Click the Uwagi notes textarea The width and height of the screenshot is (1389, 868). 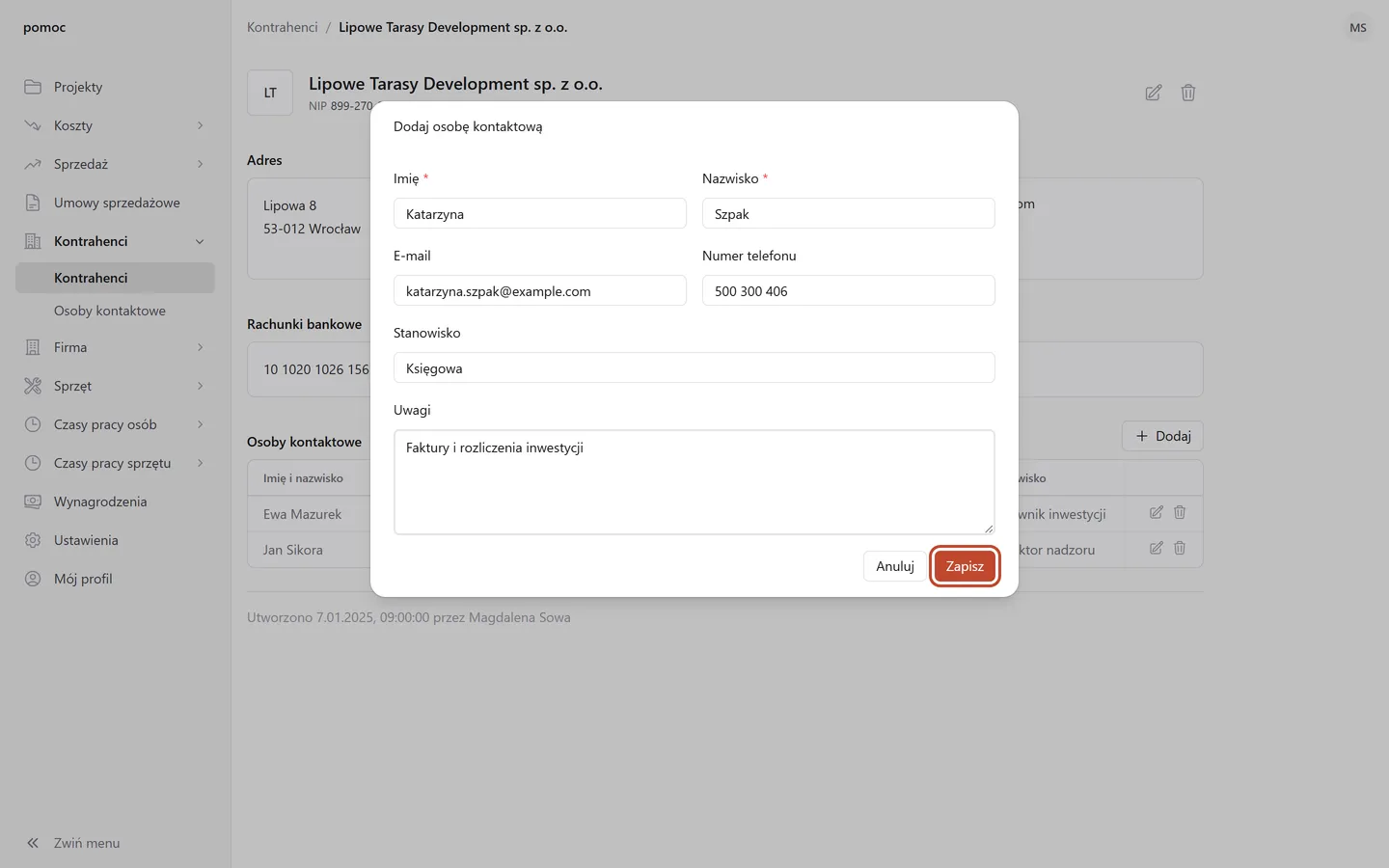coord(694,482)
